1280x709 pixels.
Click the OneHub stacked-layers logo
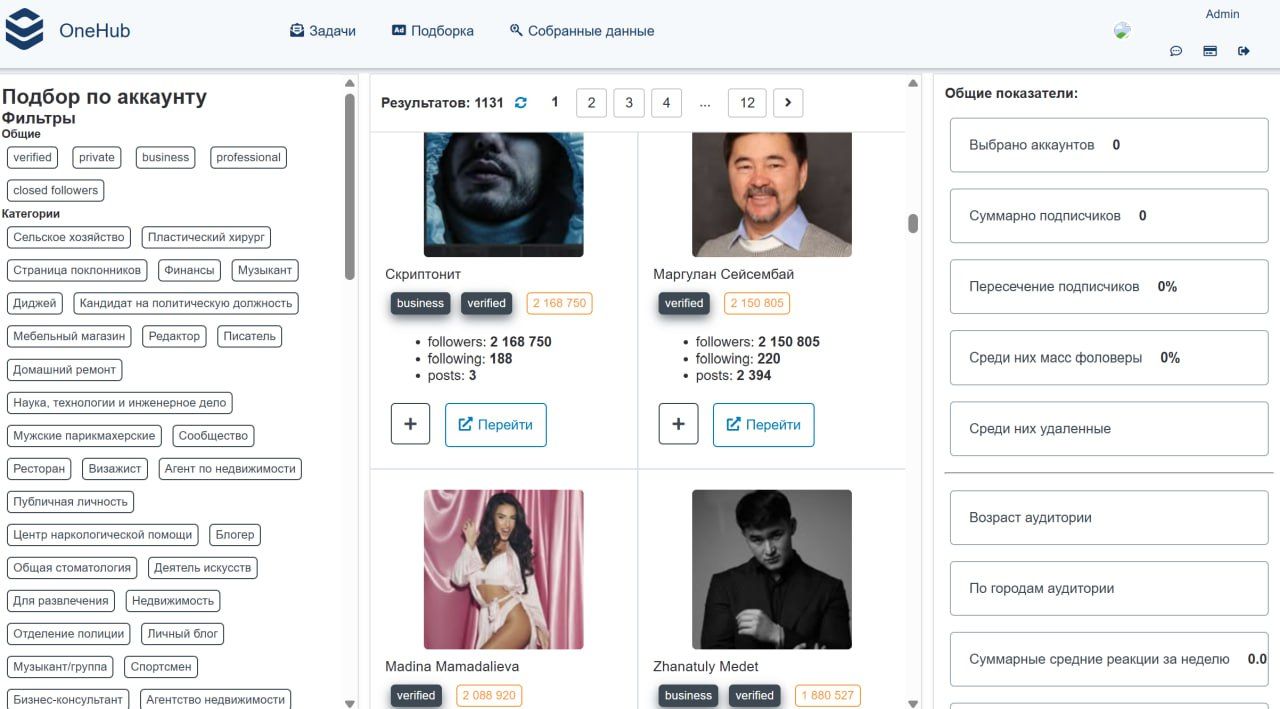click(x=24, y=29)
